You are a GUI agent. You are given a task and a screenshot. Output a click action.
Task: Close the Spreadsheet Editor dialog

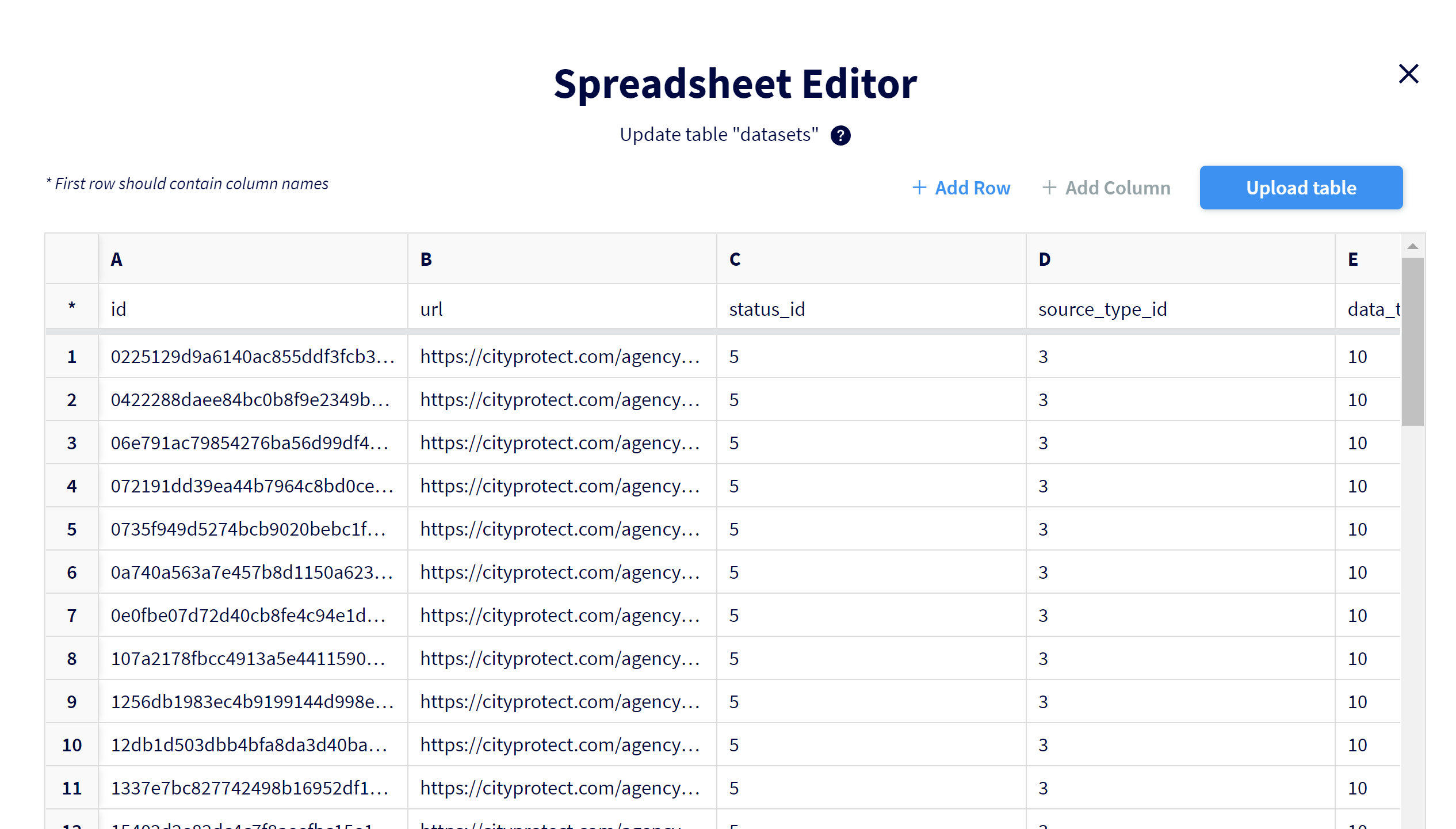[1408, 74]
